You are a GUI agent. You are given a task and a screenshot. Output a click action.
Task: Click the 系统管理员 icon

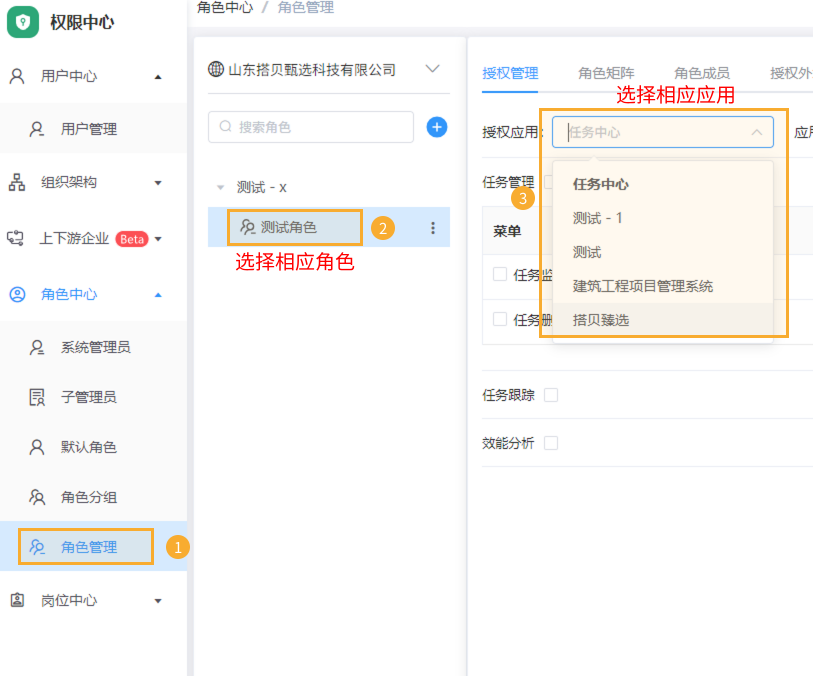(x=36, y=347)
